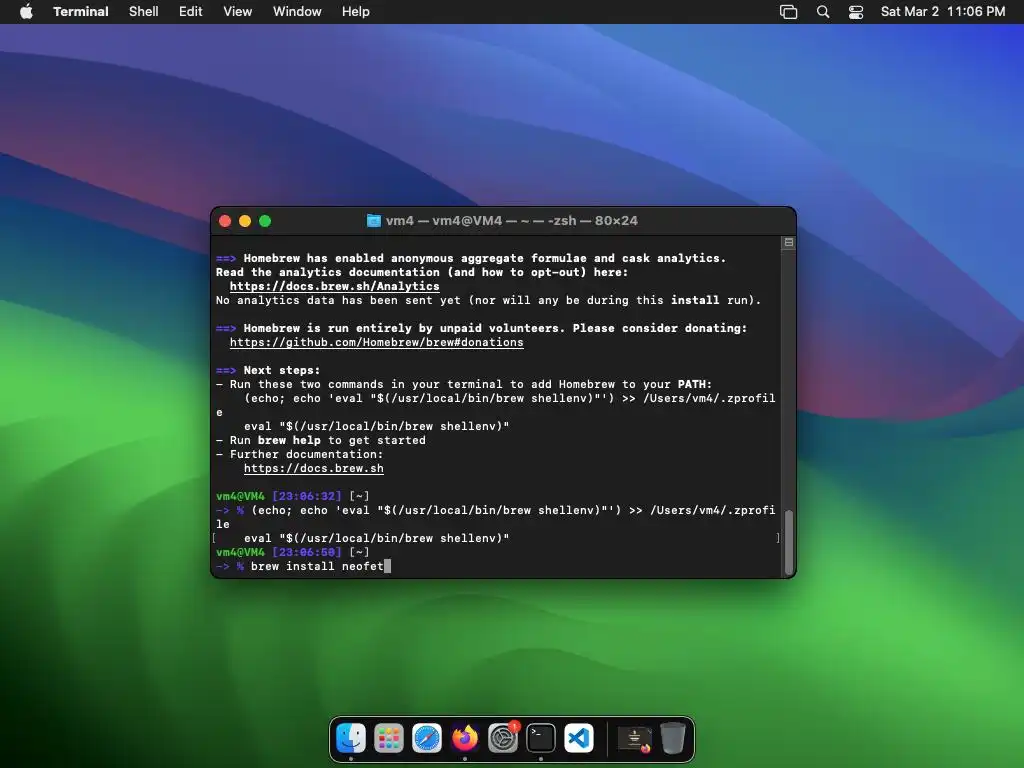Open the Terminal app menu
The width and height of the screenshot is (1024, 768).
81,12
